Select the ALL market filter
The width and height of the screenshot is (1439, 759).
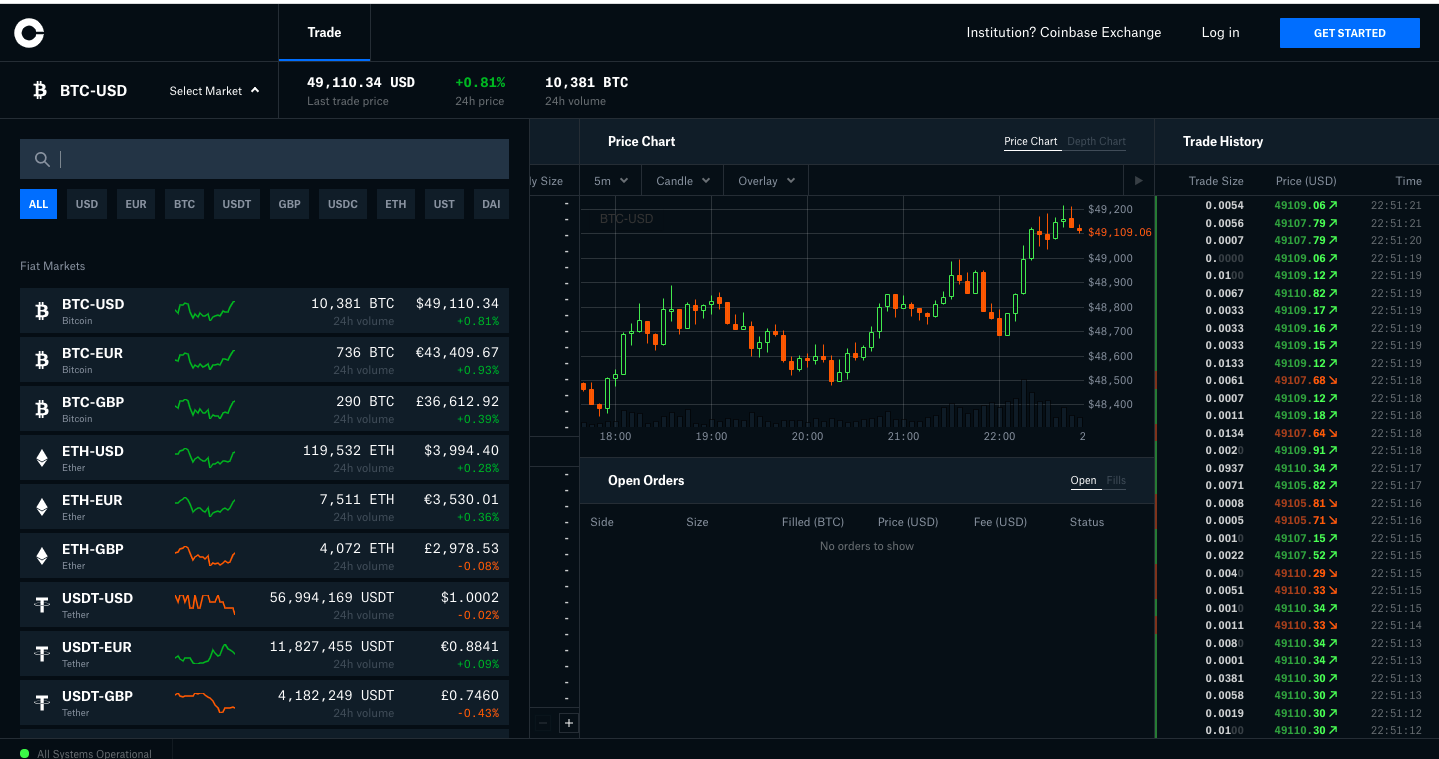click(x=38, y=204)
